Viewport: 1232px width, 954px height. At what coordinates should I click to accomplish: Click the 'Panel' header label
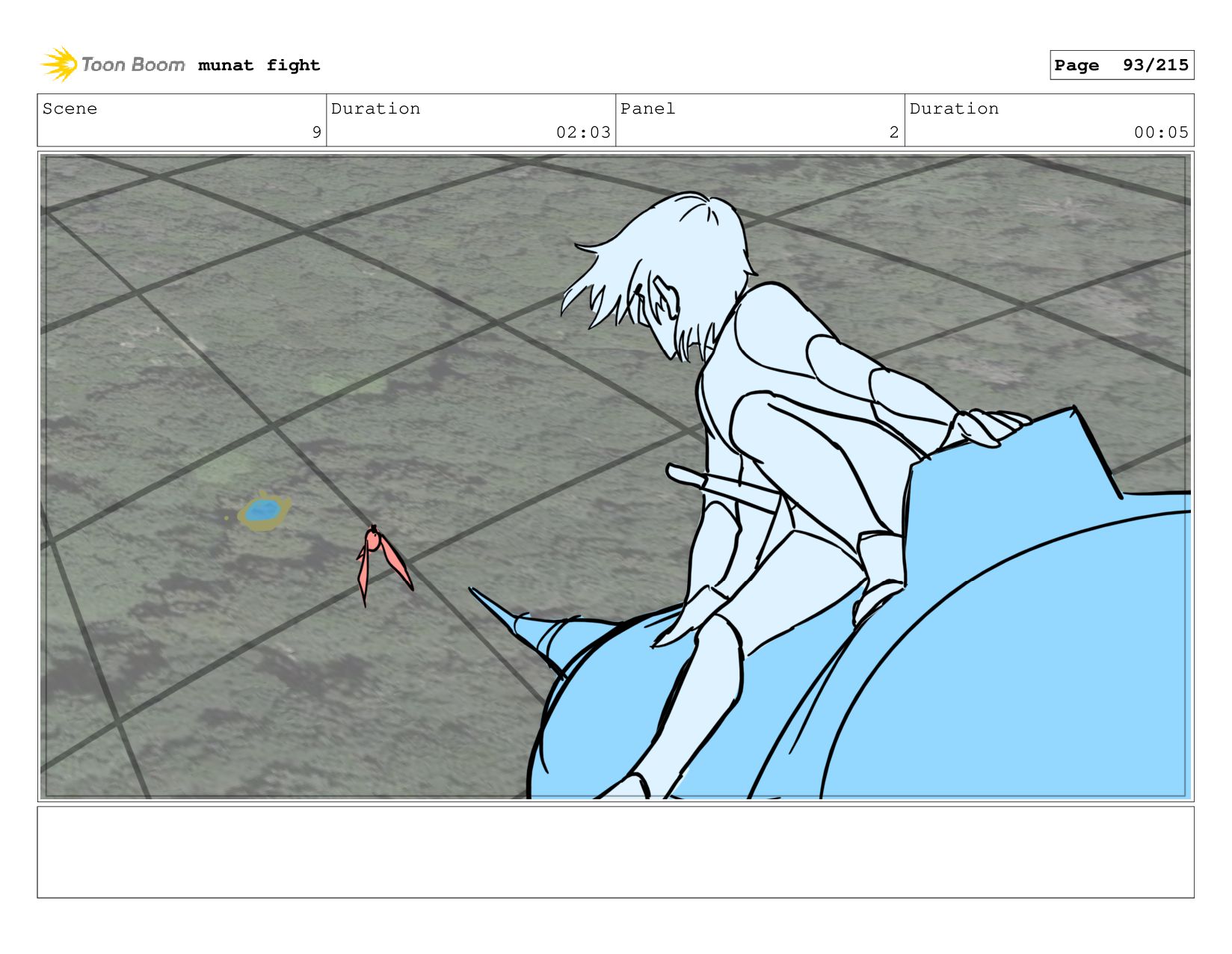coord(647,108)
